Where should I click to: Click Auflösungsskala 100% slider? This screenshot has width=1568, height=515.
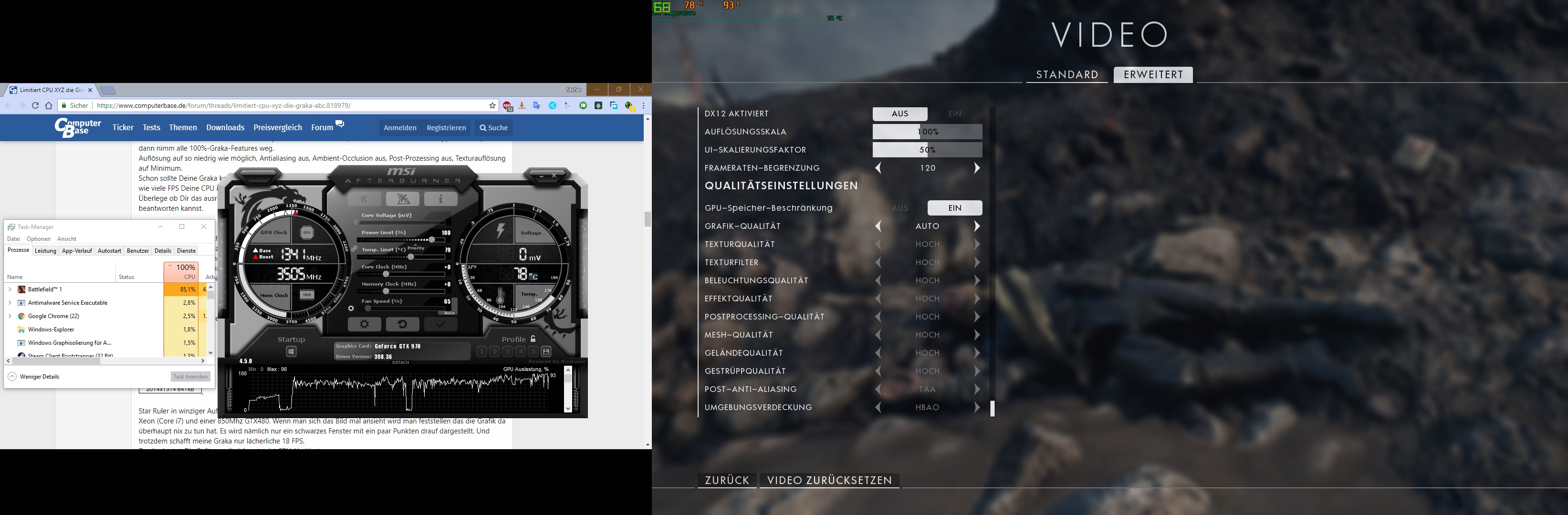927,132
